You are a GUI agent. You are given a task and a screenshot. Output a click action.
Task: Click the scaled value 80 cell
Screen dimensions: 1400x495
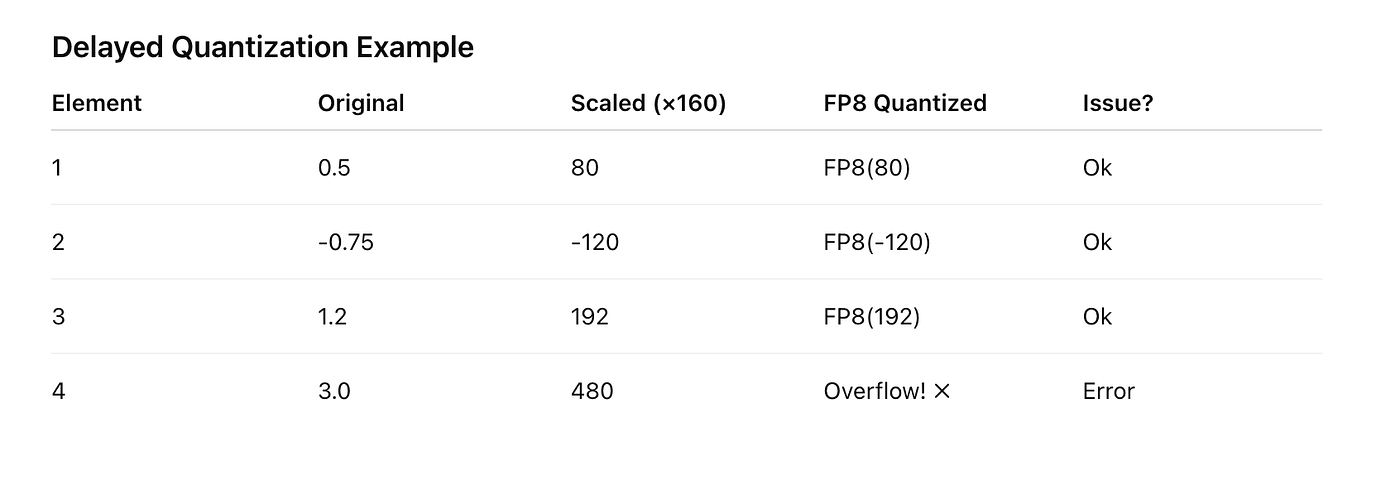pos(584,168)
